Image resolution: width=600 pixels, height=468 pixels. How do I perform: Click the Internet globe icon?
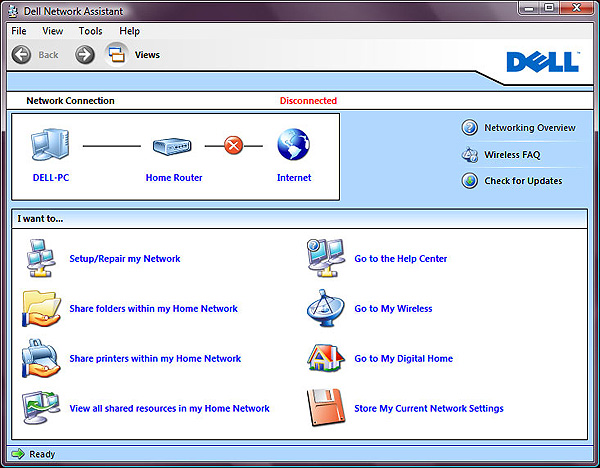click(x=293, y=145)
